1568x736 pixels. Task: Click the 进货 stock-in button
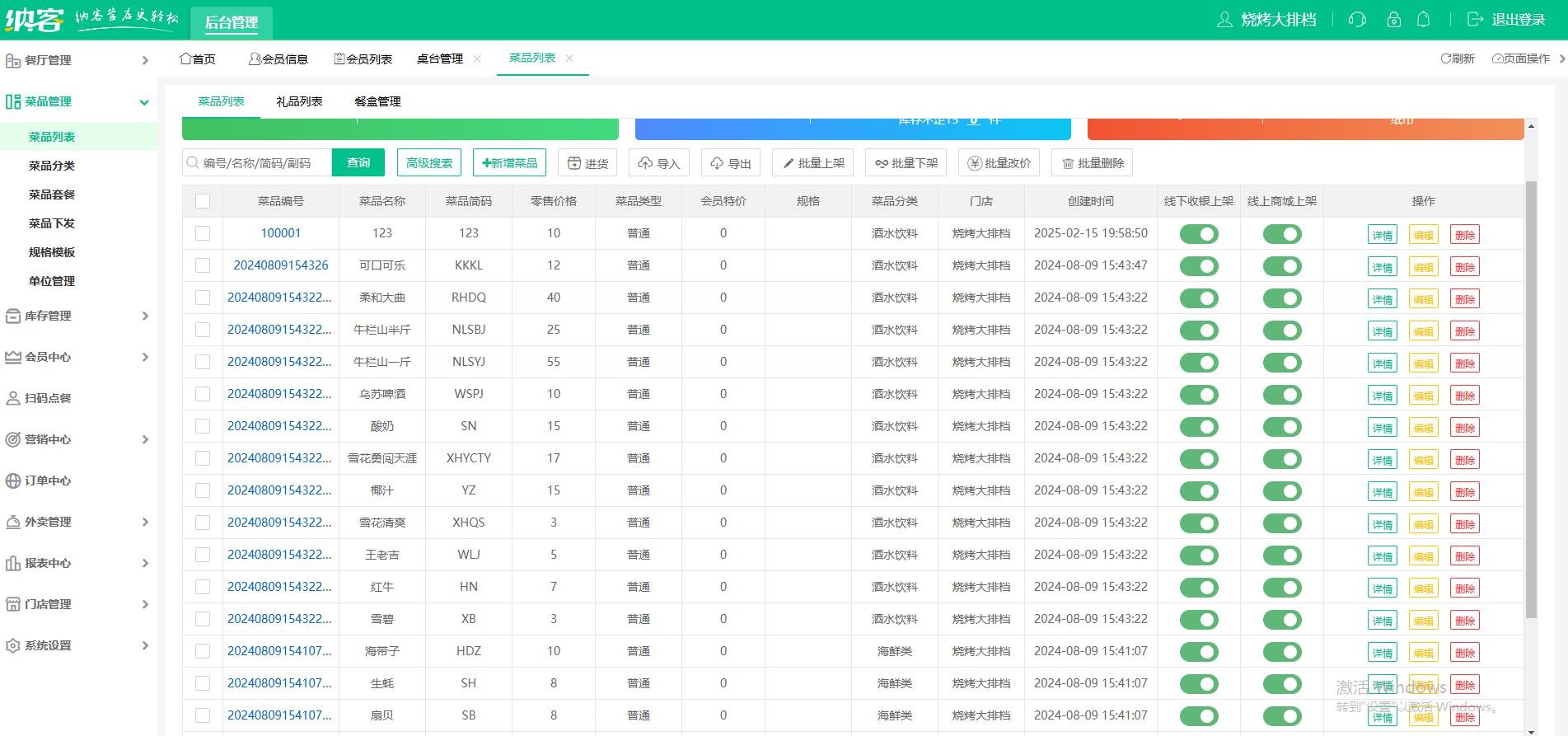[588, 163]
